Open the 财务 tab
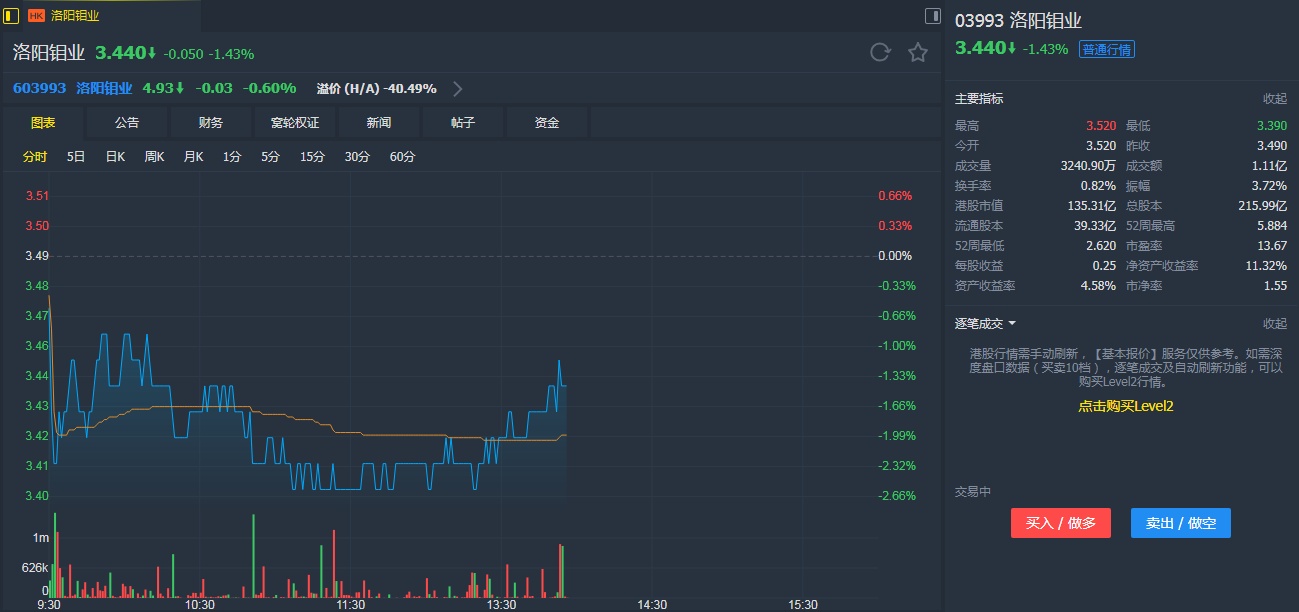This screenshot has height=612, width=1299. pyautogui.click(x=211, y=122)
